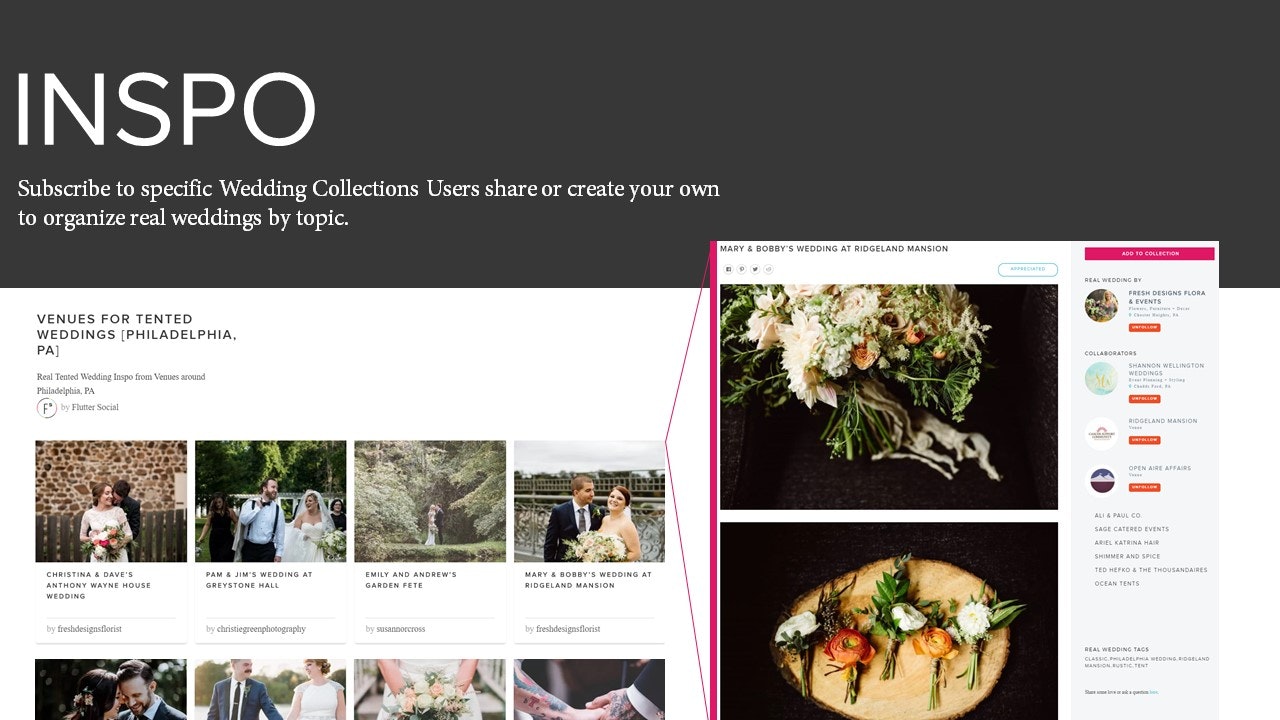Open the Open Aire Affairs avatar
The width and height of the screenshot is (1280, 720).
tap(1101, 478)
